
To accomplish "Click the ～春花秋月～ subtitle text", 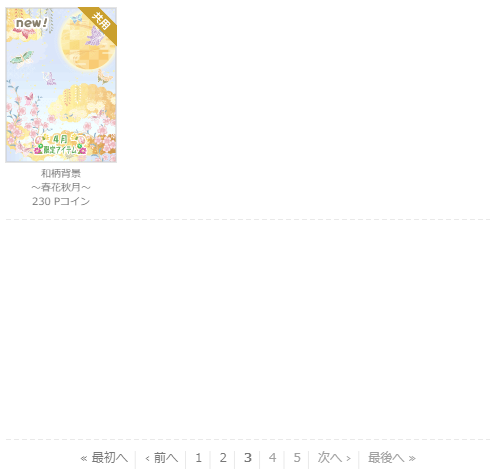I will tap(61, 187).
